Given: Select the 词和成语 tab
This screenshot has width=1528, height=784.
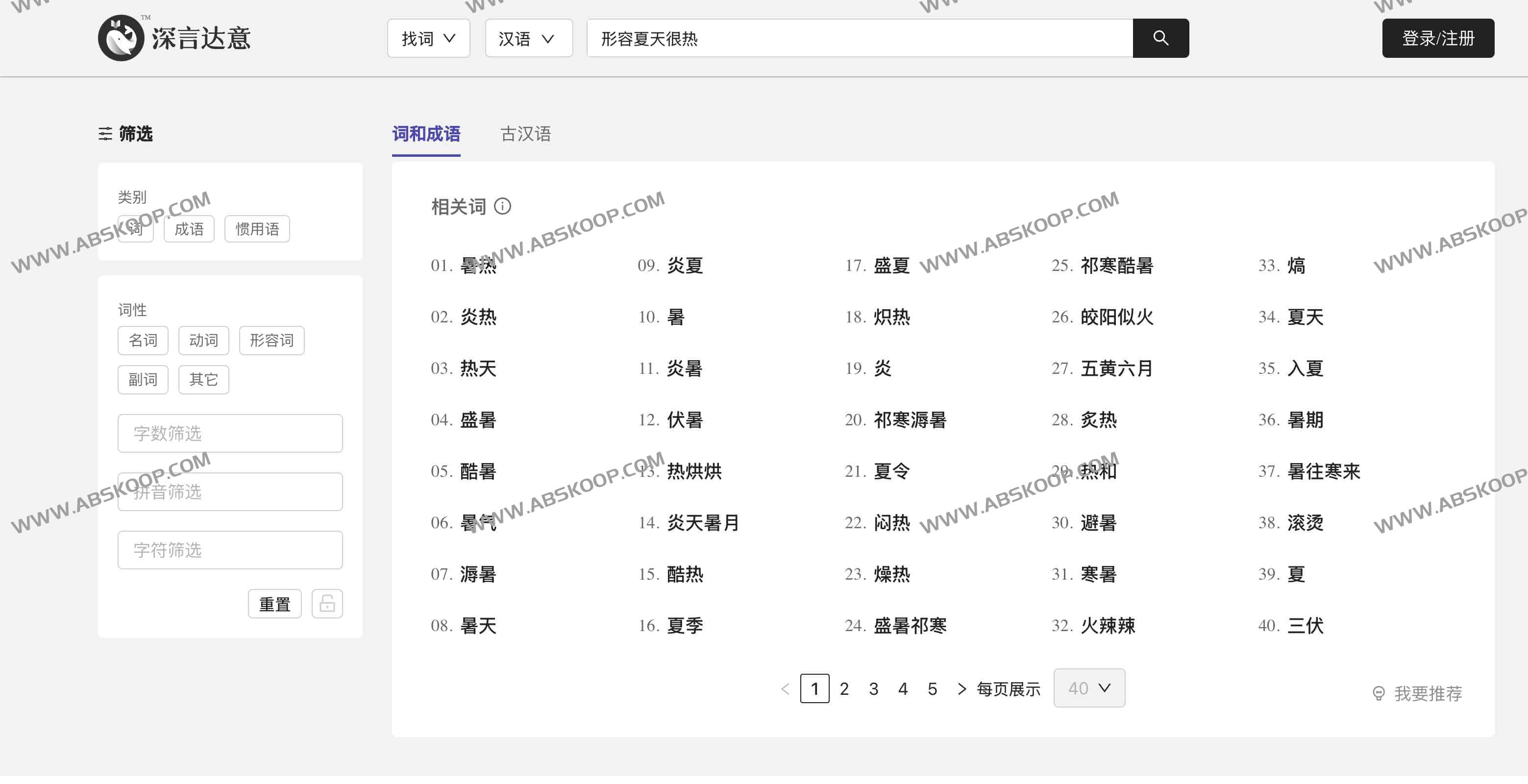Looking at the screenshot, I should [426, 134].
